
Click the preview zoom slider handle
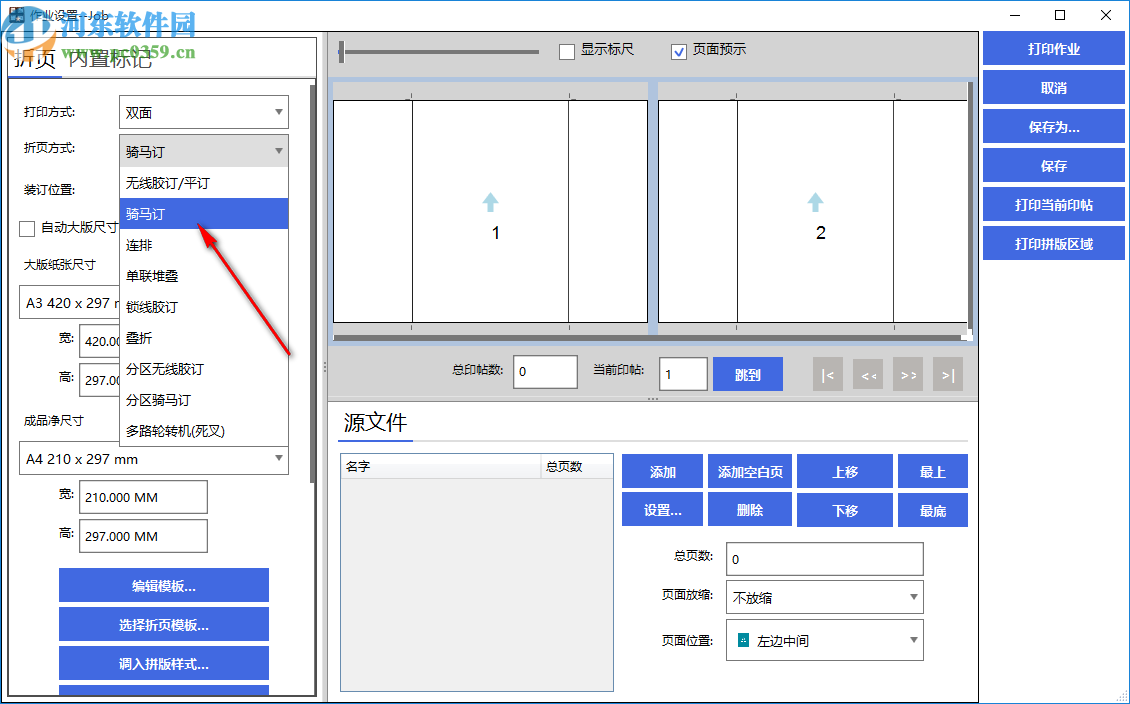[342, 52]
